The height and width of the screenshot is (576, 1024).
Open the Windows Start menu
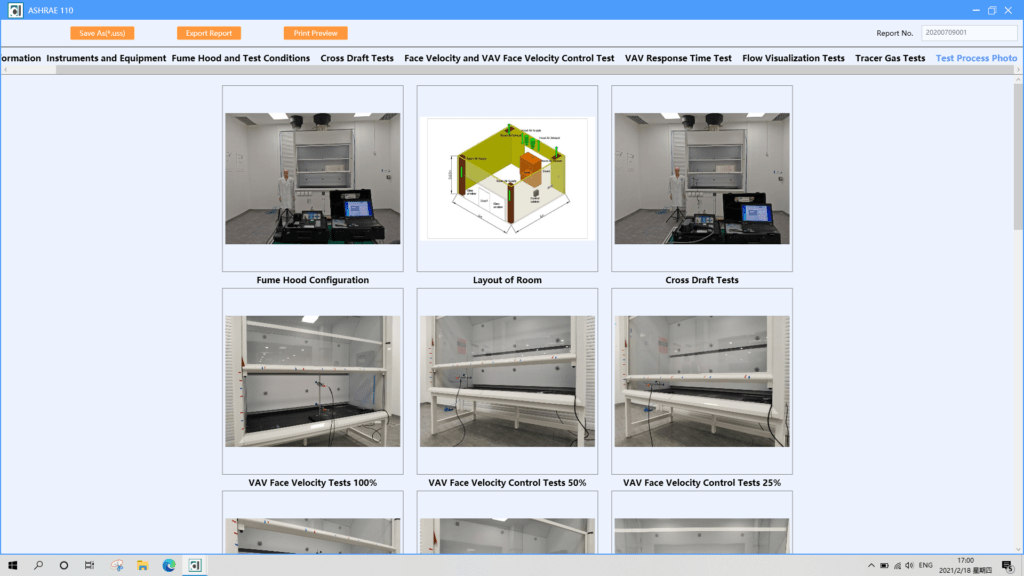click(x=13, y=565)
